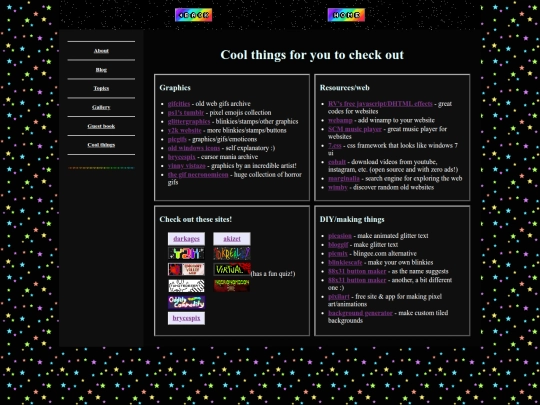This screenshot has width=540, height=405.
Task: Visit vinny vistazo artist link
Action: point(186,166)
